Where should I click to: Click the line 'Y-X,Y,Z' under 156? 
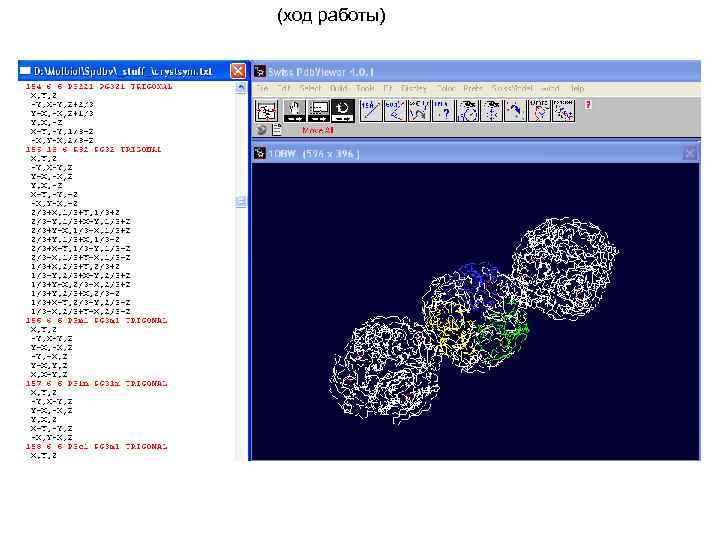click(x=49, y=366)
